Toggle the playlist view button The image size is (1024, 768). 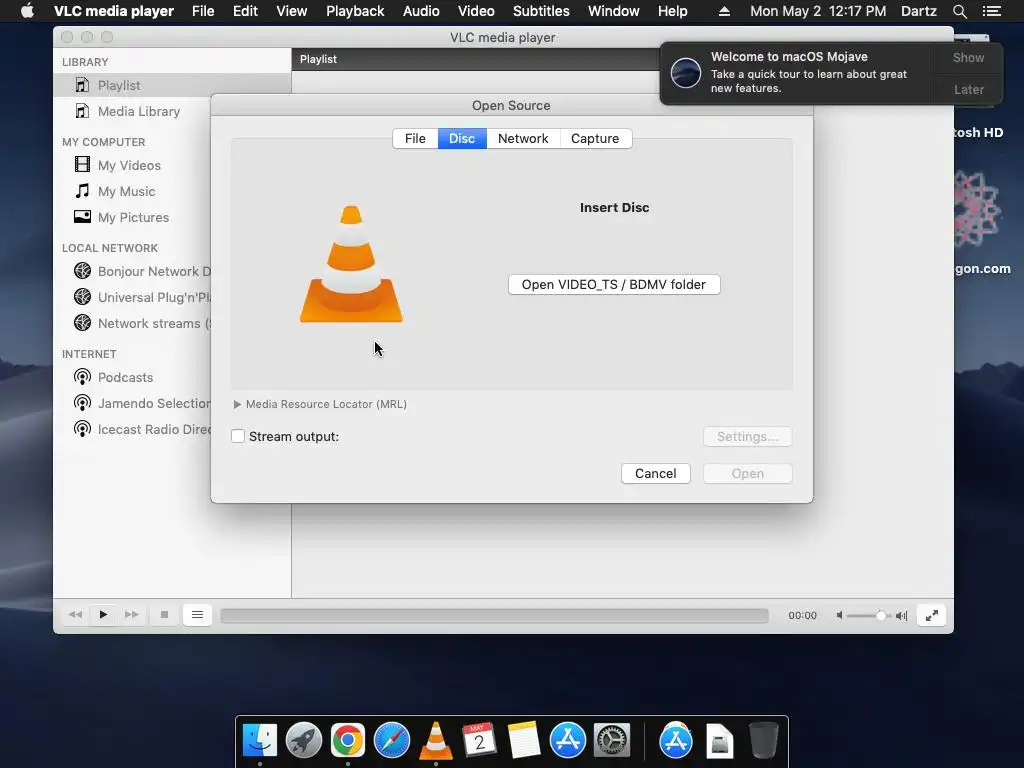click(x=197, y=615)
